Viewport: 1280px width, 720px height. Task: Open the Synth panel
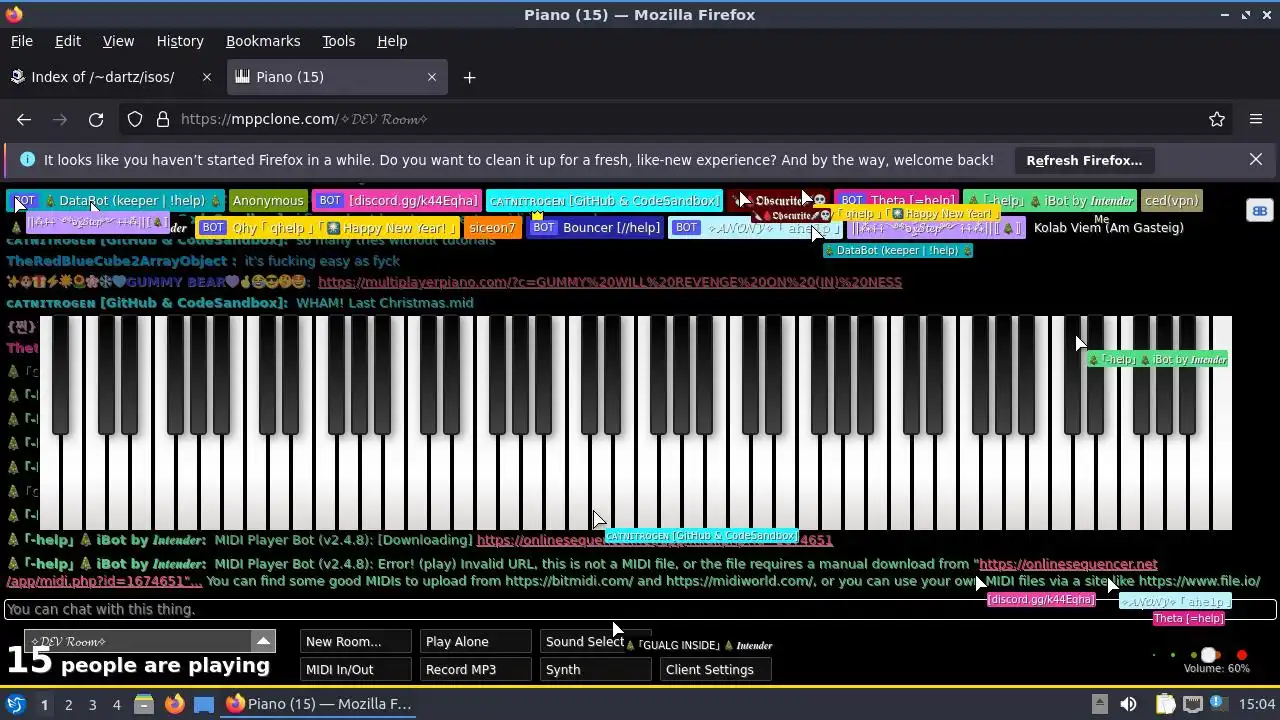pyautogui.click(x=595, y=670)
